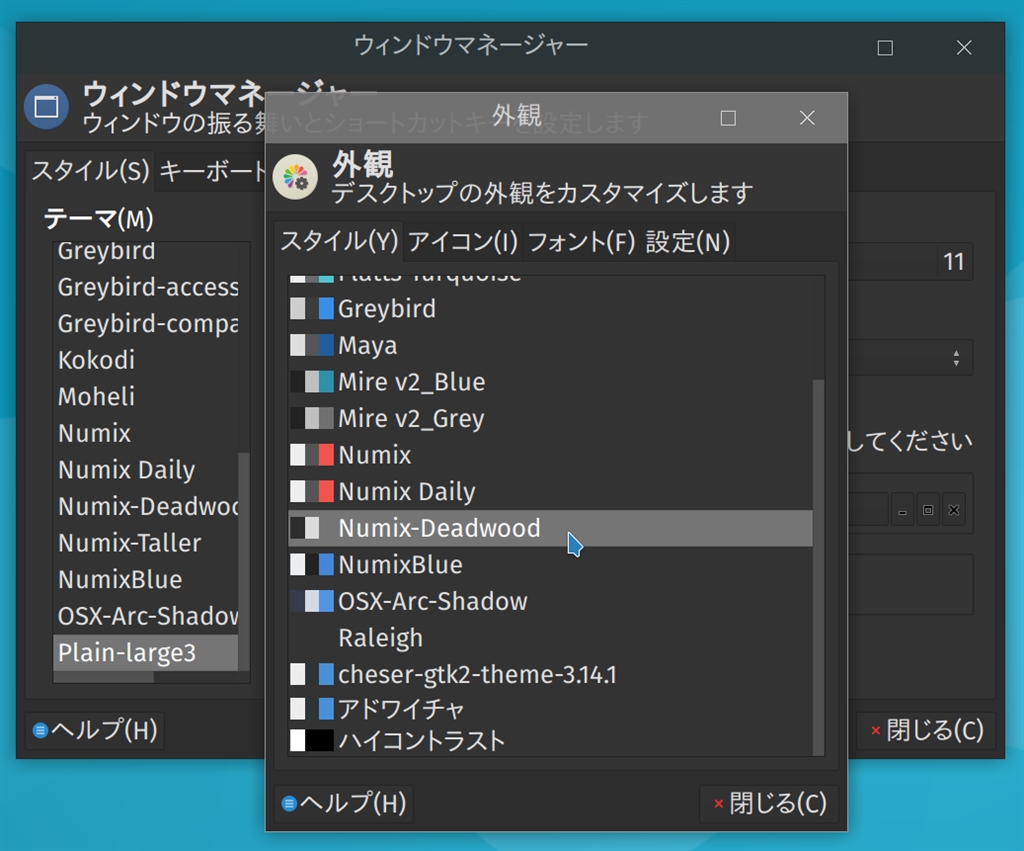
Task: Select Kokodi in Window Manager themes
Action: (x=146, y=360)
